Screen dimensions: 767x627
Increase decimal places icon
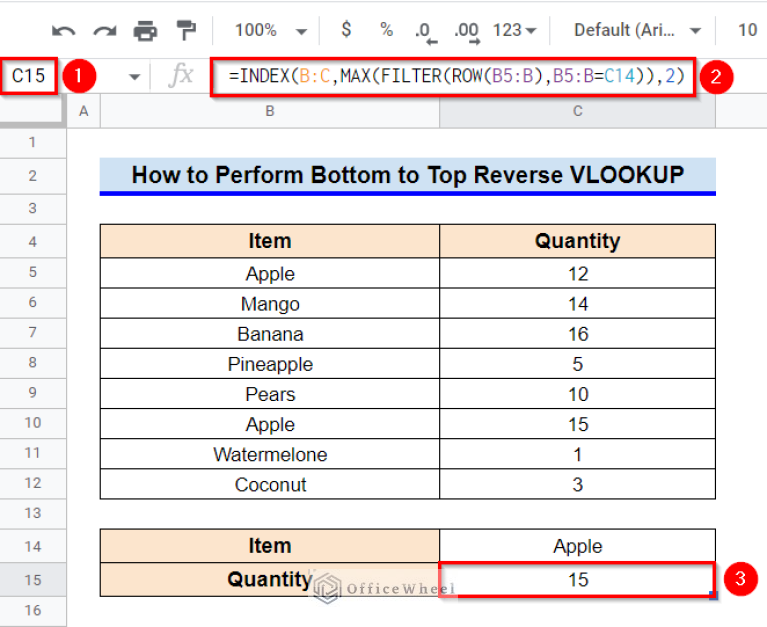point(467,32)
